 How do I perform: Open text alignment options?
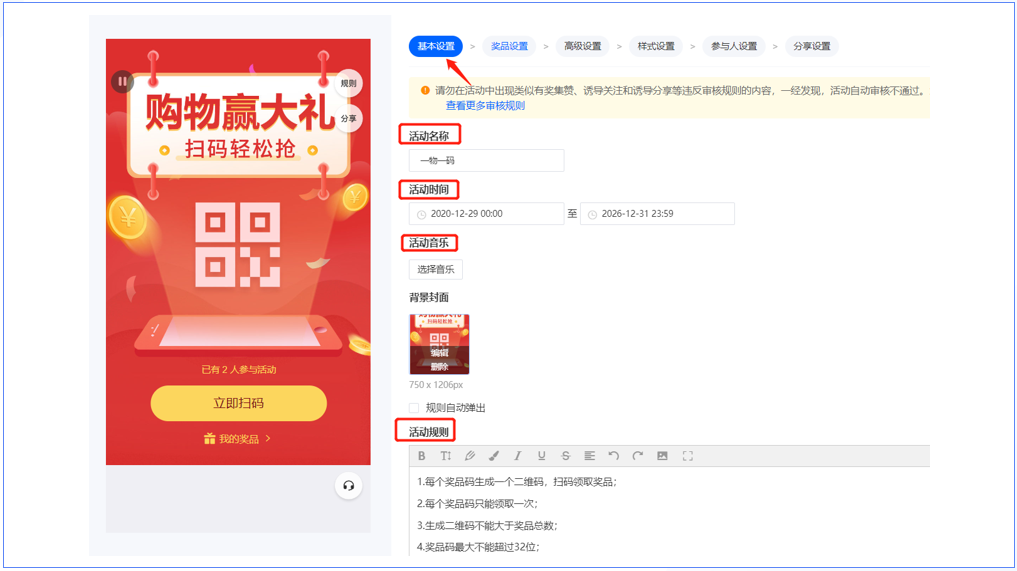[x=590, y=456]
